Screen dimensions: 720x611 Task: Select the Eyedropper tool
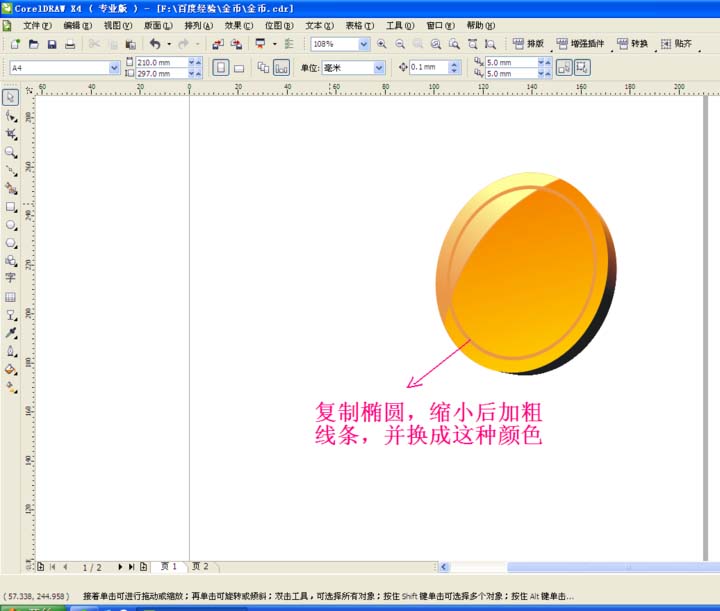tap(11, 333)
